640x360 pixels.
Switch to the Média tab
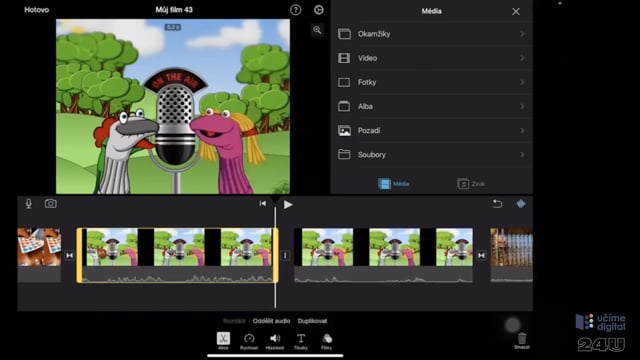[393, 184]
